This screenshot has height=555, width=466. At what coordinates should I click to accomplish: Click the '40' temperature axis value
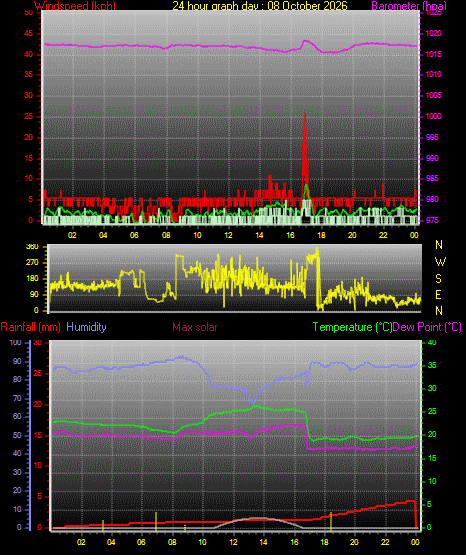tap(432, 343)
